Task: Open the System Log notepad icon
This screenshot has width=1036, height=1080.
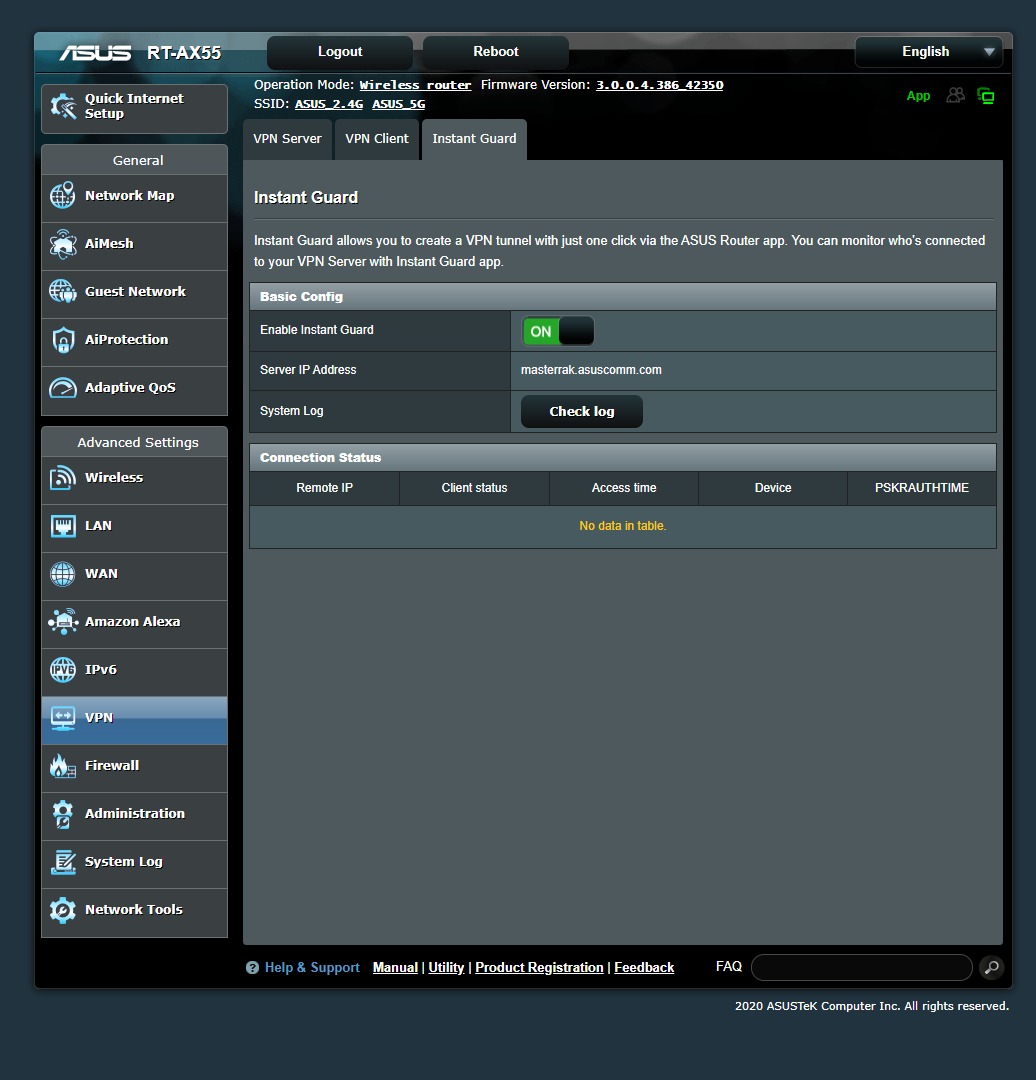Action: [63, 862]
